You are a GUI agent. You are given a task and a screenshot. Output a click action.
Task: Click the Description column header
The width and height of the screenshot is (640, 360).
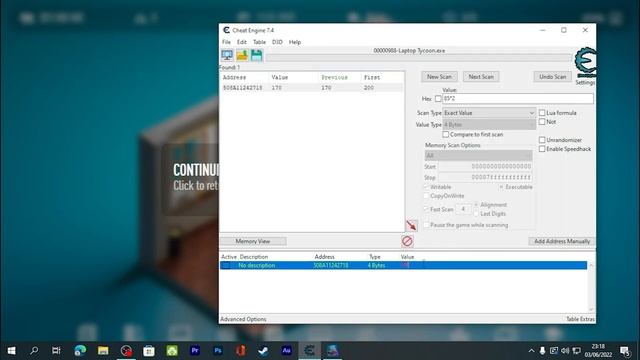[253, 257]
